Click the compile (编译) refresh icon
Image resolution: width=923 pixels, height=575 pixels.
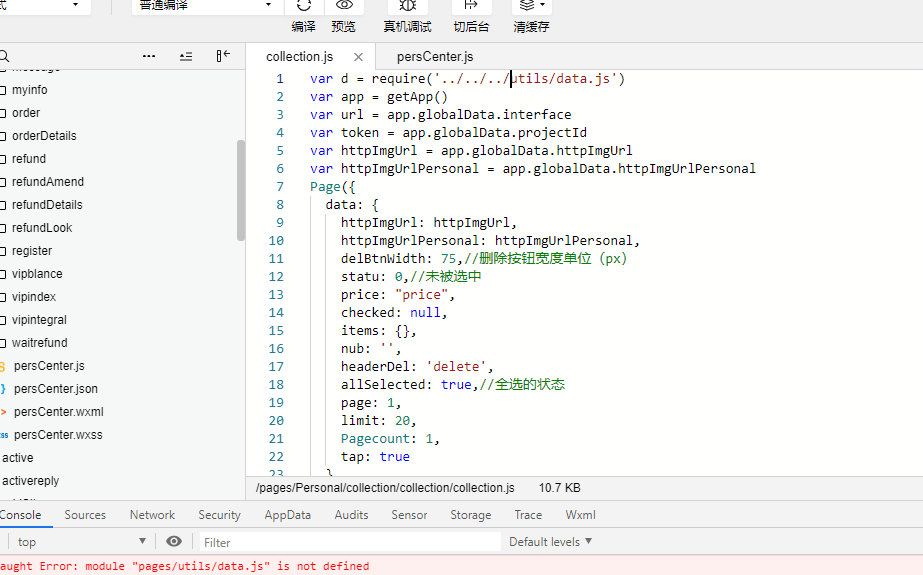304,6
